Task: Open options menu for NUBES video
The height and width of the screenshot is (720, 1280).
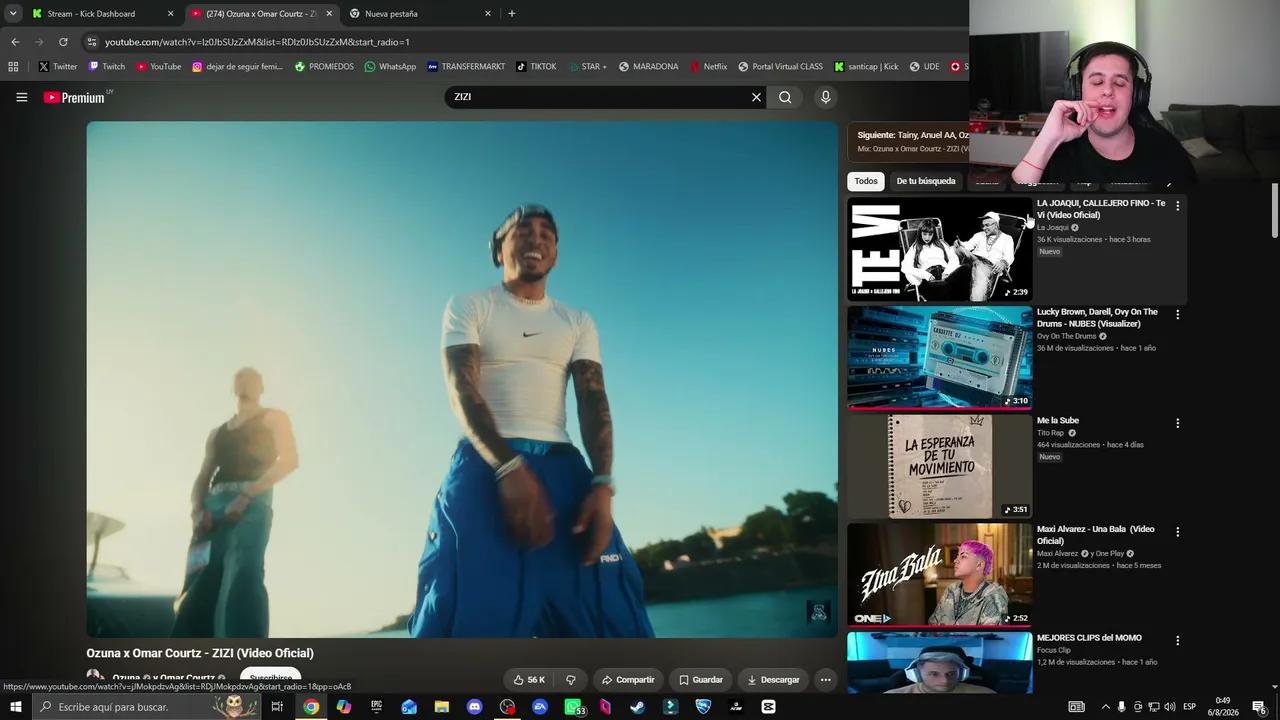Action: tap(1177, 314)
